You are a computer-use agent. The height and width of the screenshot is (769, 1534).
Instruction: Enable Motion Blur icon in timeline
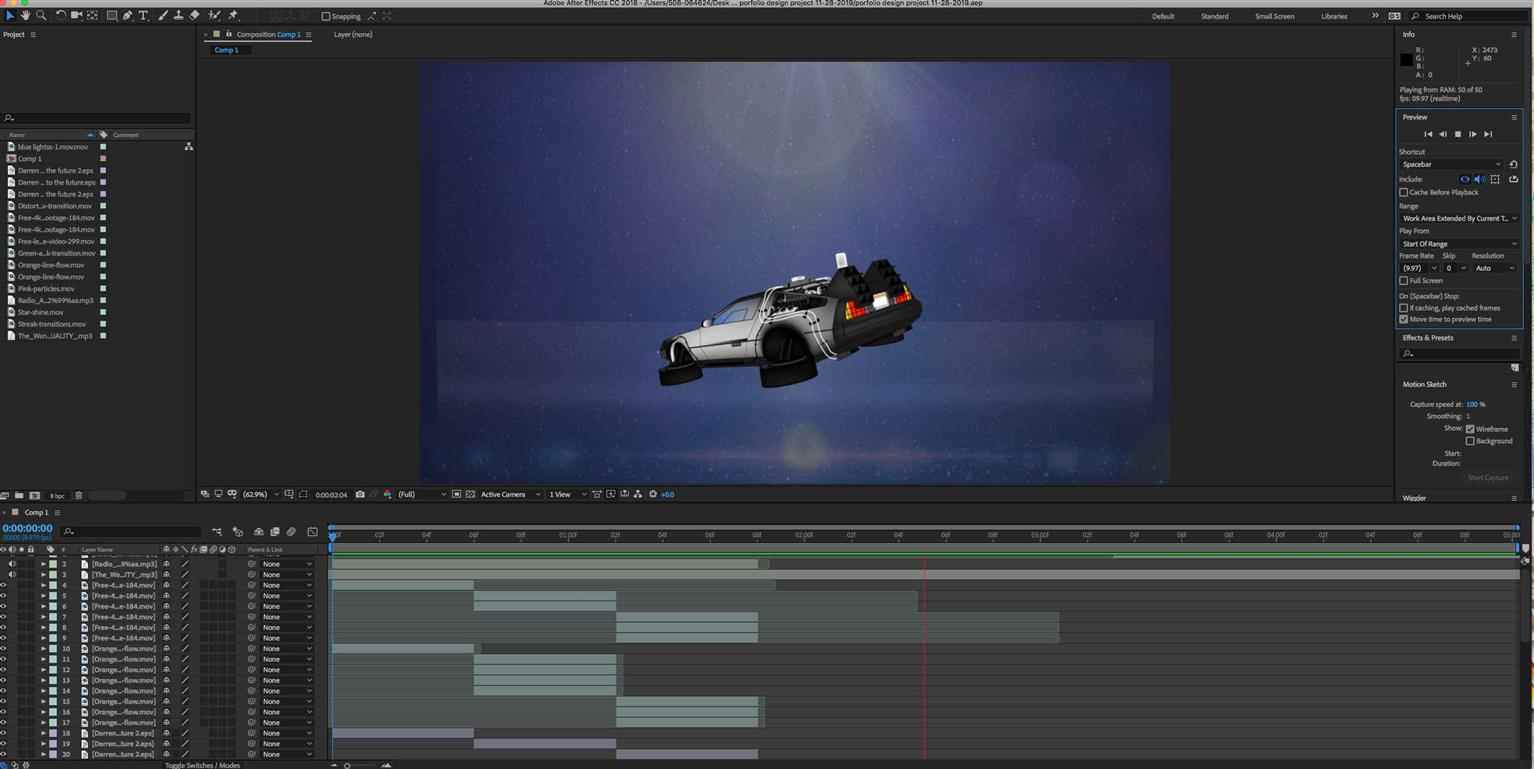point(291,532)
